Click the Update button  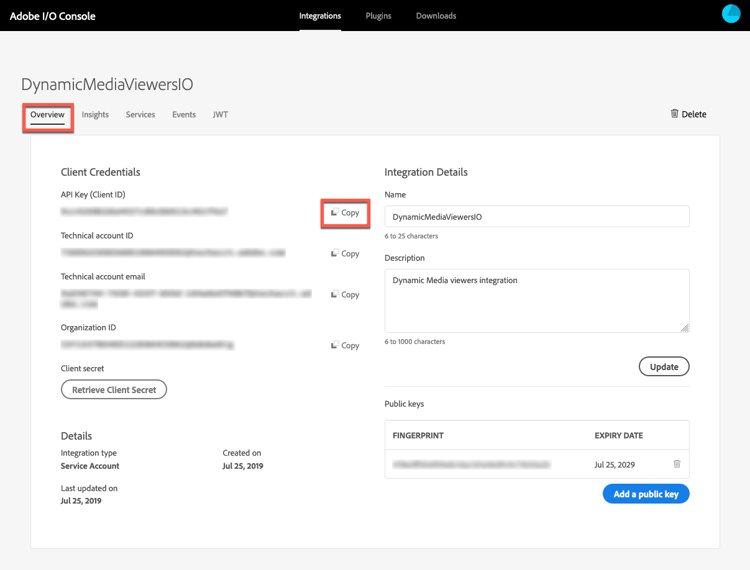pyautogui.click(x=664, y=367)
